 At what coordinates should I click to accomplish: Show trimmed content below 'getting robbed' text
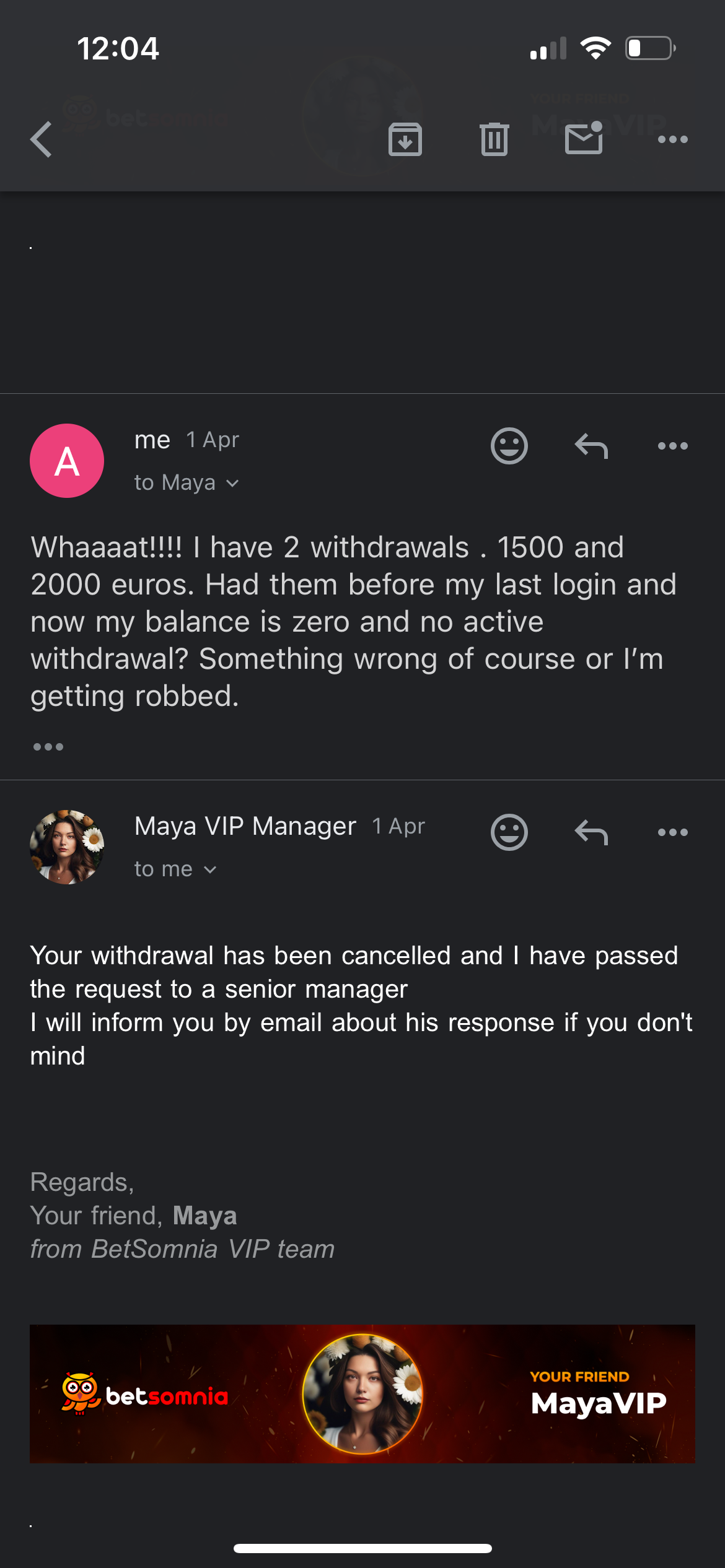pyautogui.click(x=48, y=747)
